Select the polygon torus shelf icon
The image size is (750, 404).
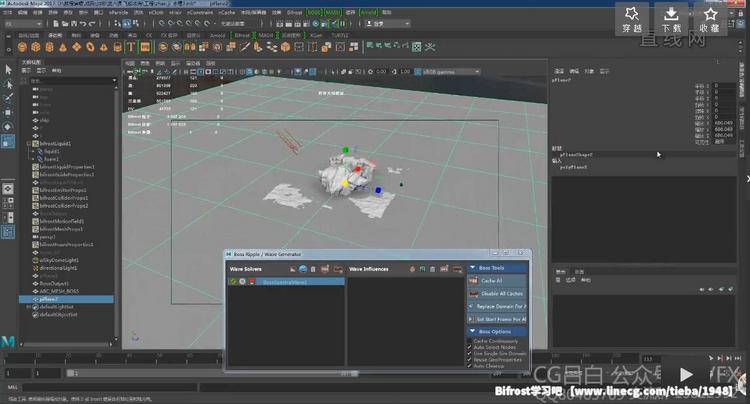pyautogui.click(x=90, y=47)
